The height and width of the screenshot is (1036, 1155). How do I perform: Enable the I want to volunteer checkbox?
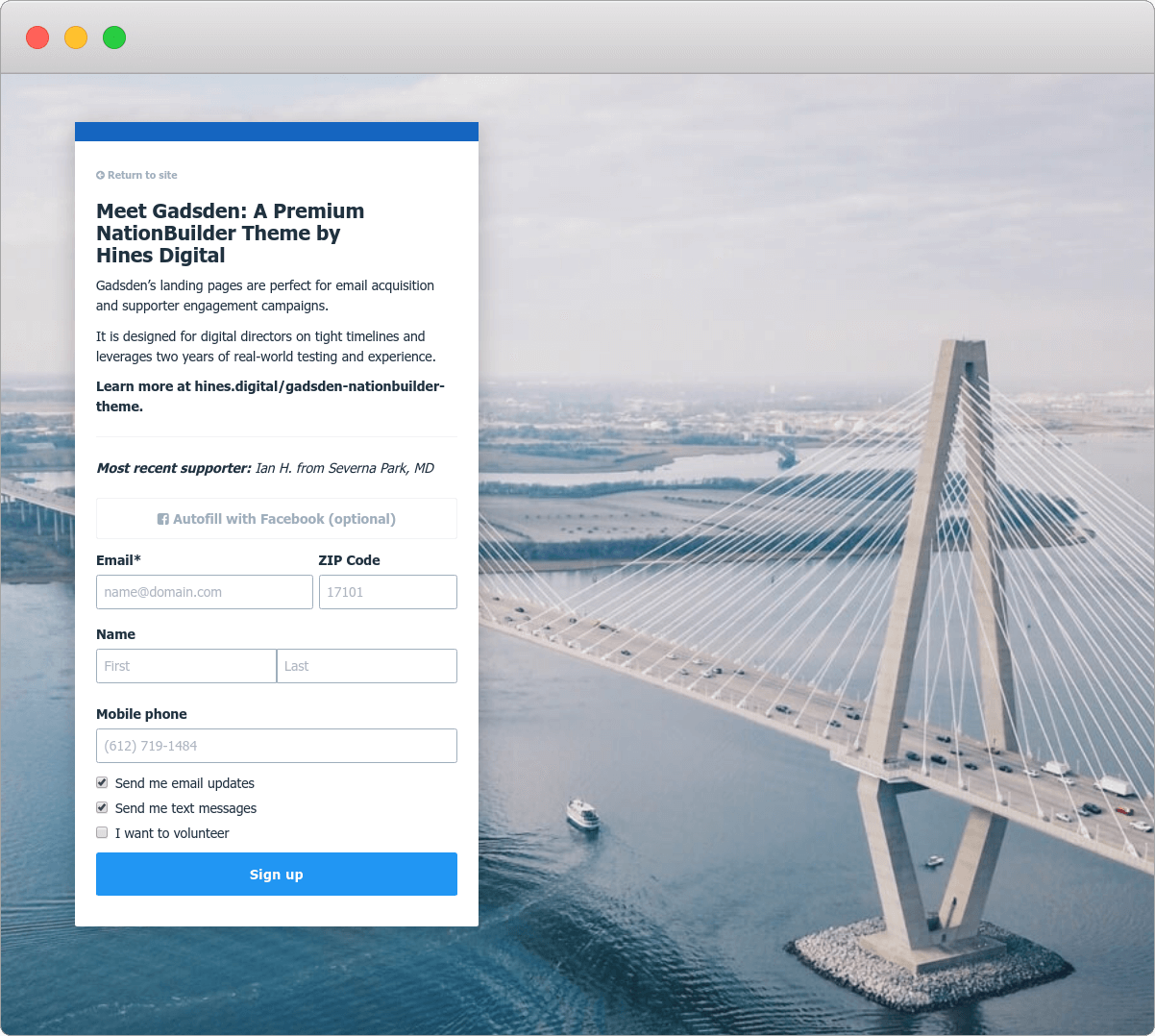click(x=102, y=832)
